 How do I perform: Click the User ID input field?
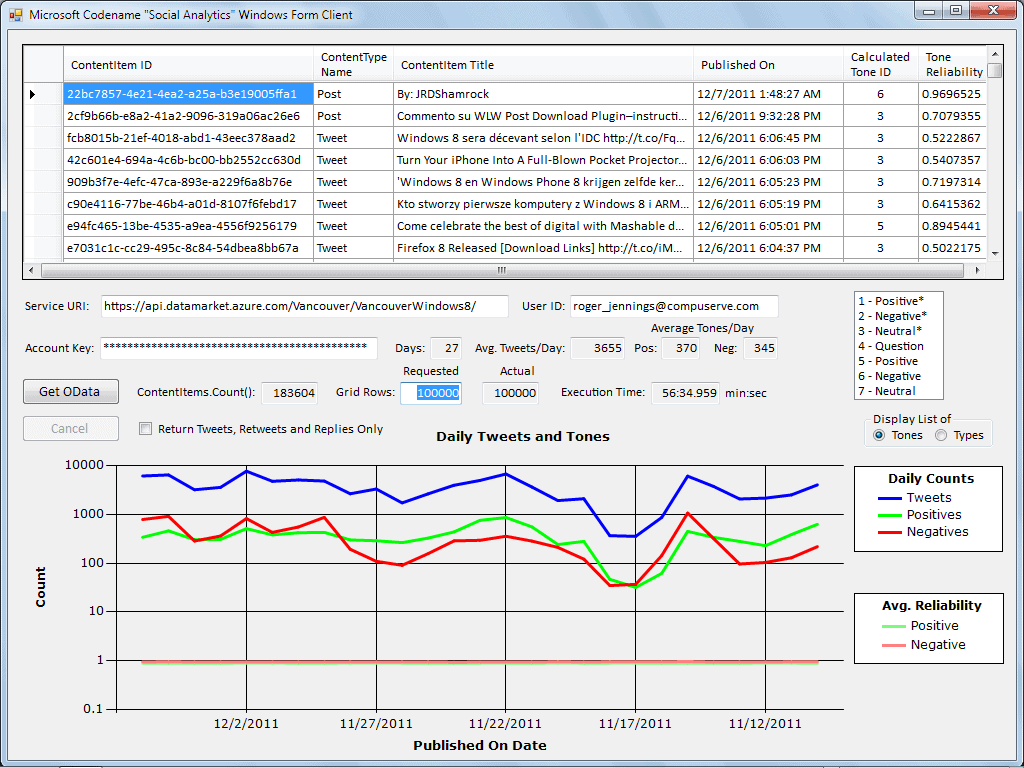(674, 306)
